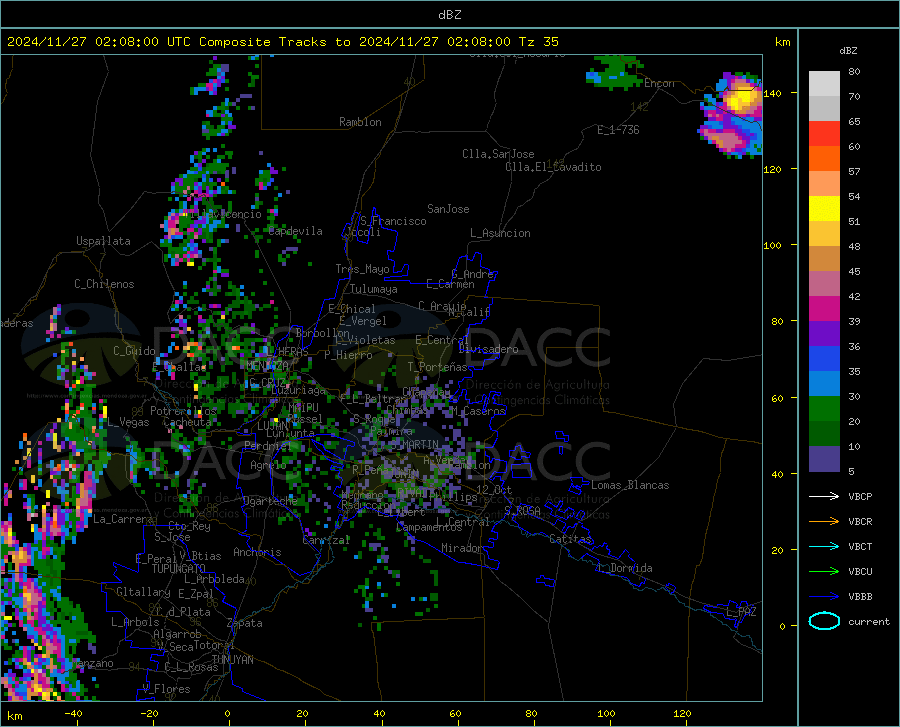The width and height of the screenshot is (900, 727).
Task: Click the dBZ label above the color scale
Action: 848,50
